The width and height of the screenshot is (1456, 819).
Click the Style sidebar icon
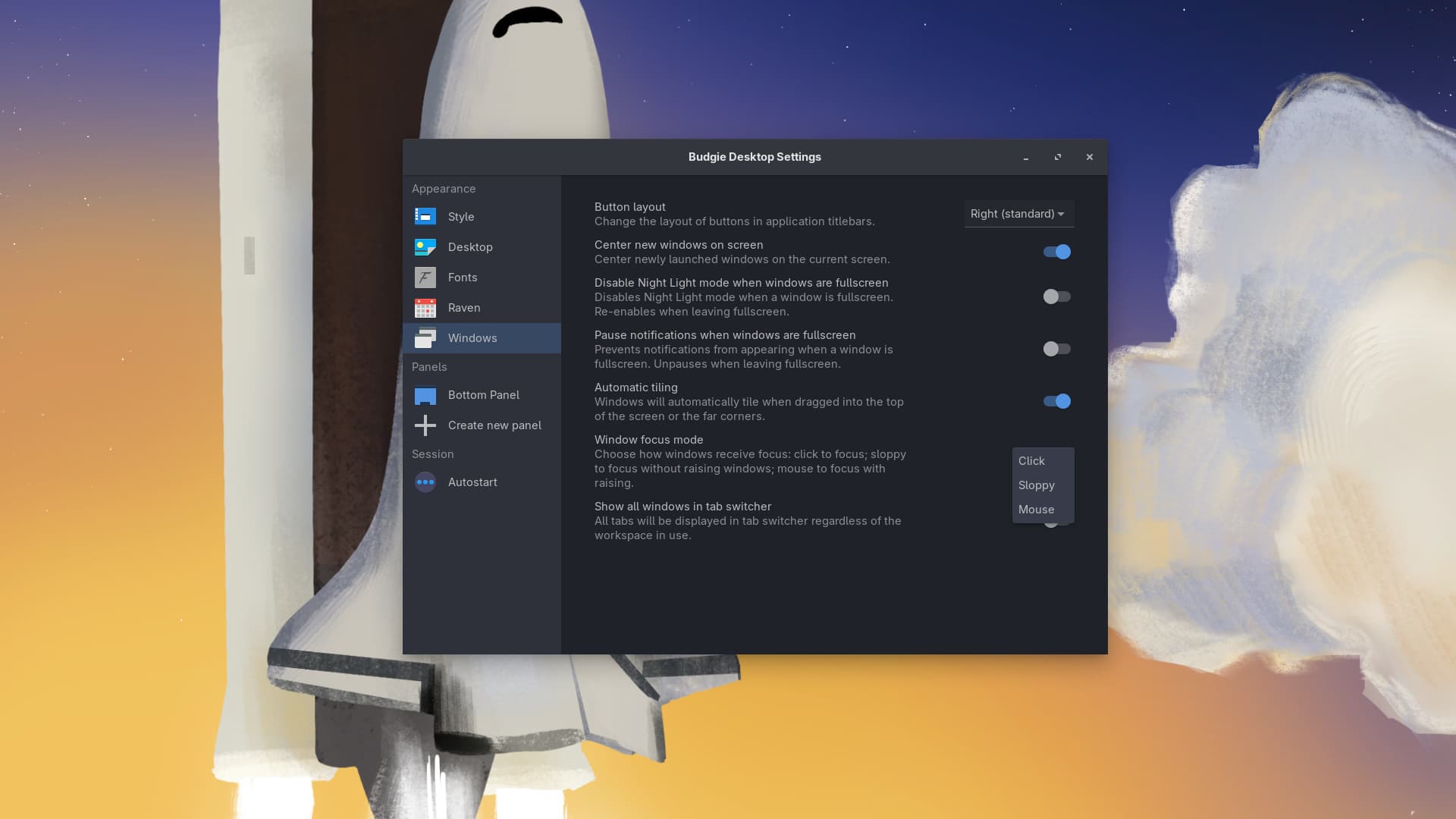click(425, 217)
